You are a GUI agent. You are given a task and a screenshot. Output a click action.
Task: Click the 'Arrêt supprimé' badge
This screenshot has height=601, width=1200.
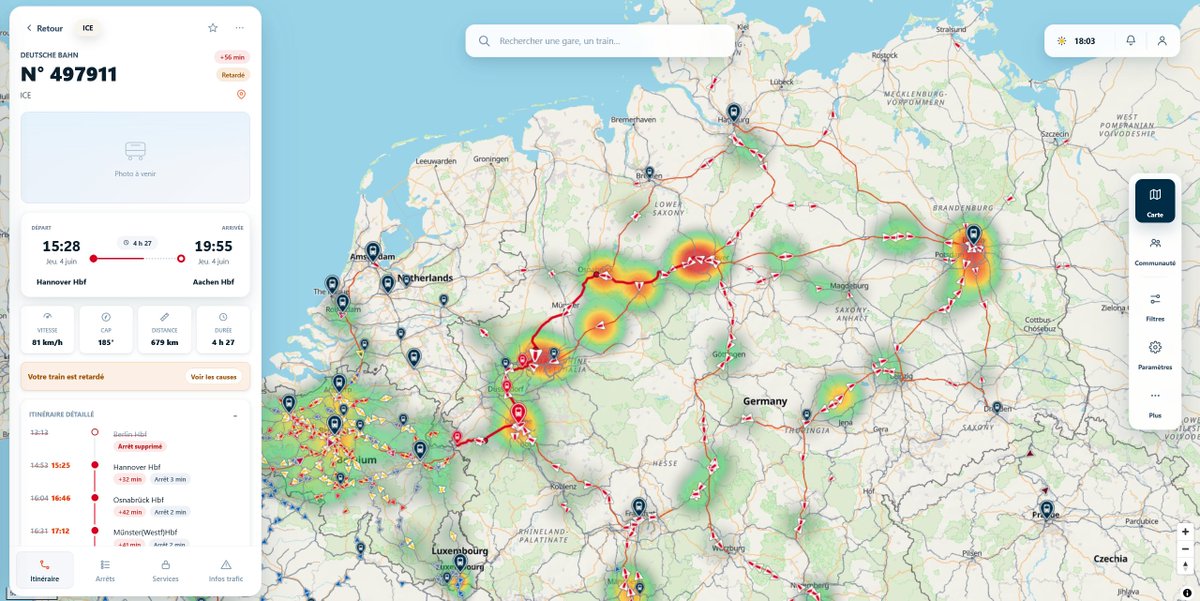pyautogui.click(x=140, y=446)
